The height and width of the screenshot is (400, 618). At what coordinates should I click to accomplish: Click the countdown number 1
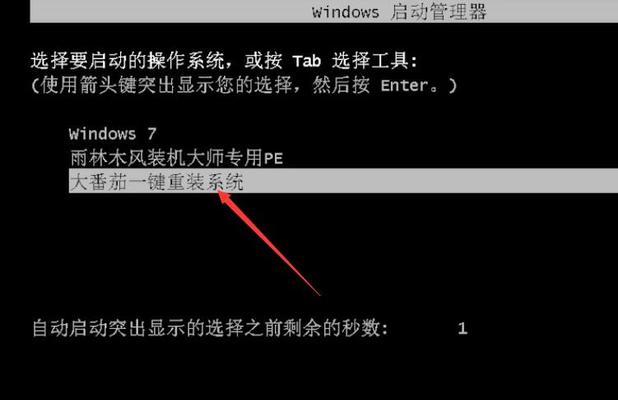click(463, 328)
